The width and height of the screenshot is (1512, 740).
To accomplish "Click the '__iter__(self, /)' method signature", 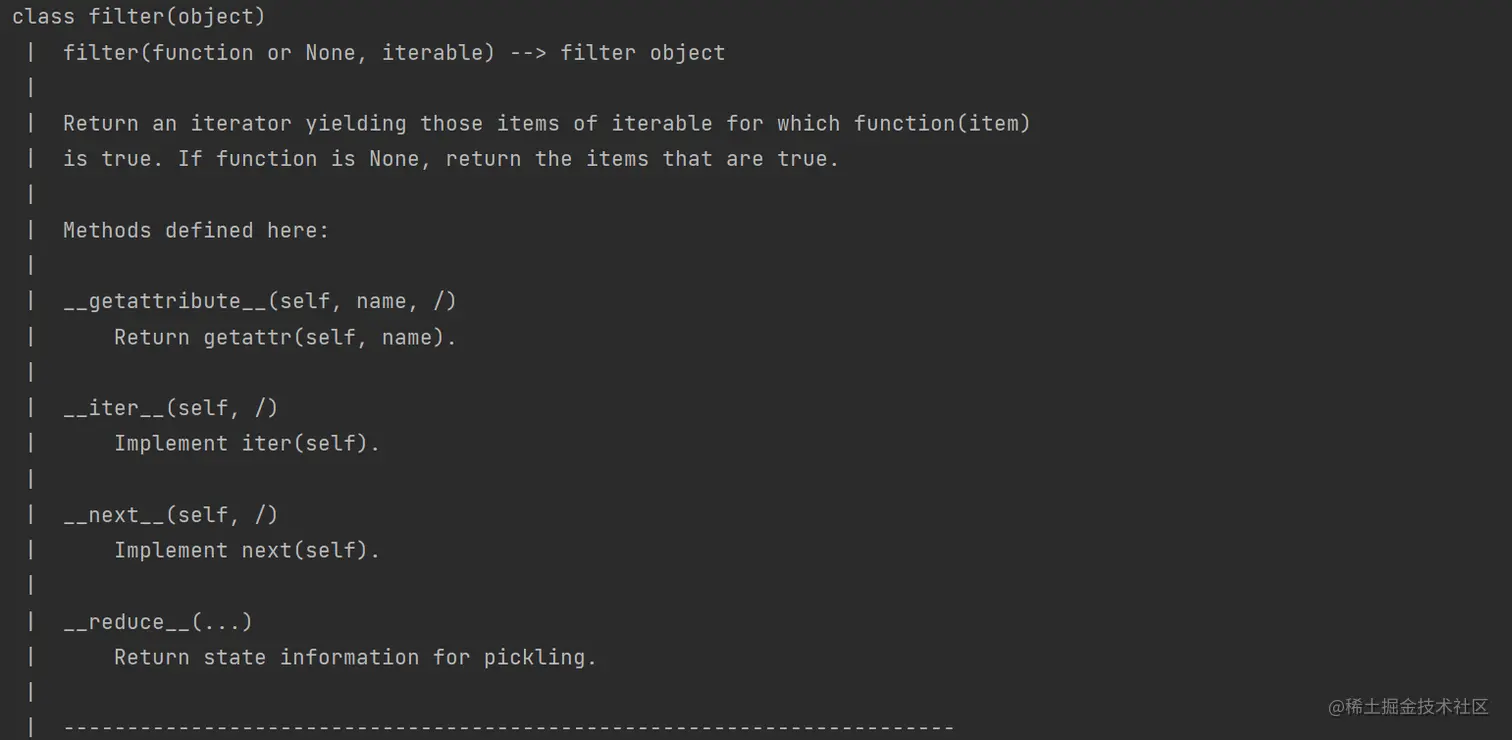I will pos(170,408).
